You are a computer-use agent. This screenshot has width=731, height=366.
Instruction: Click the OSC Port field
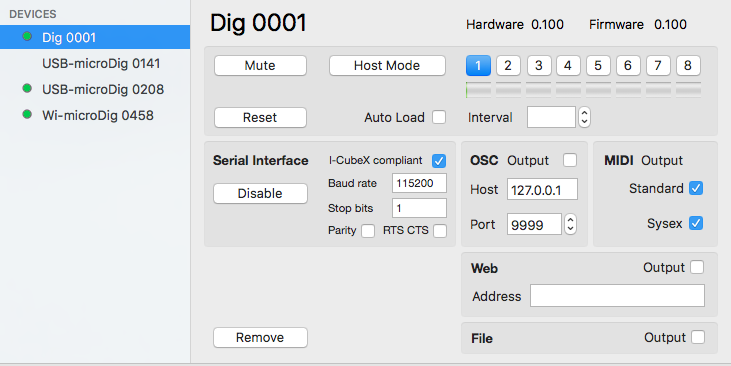(x=534, y=224)
